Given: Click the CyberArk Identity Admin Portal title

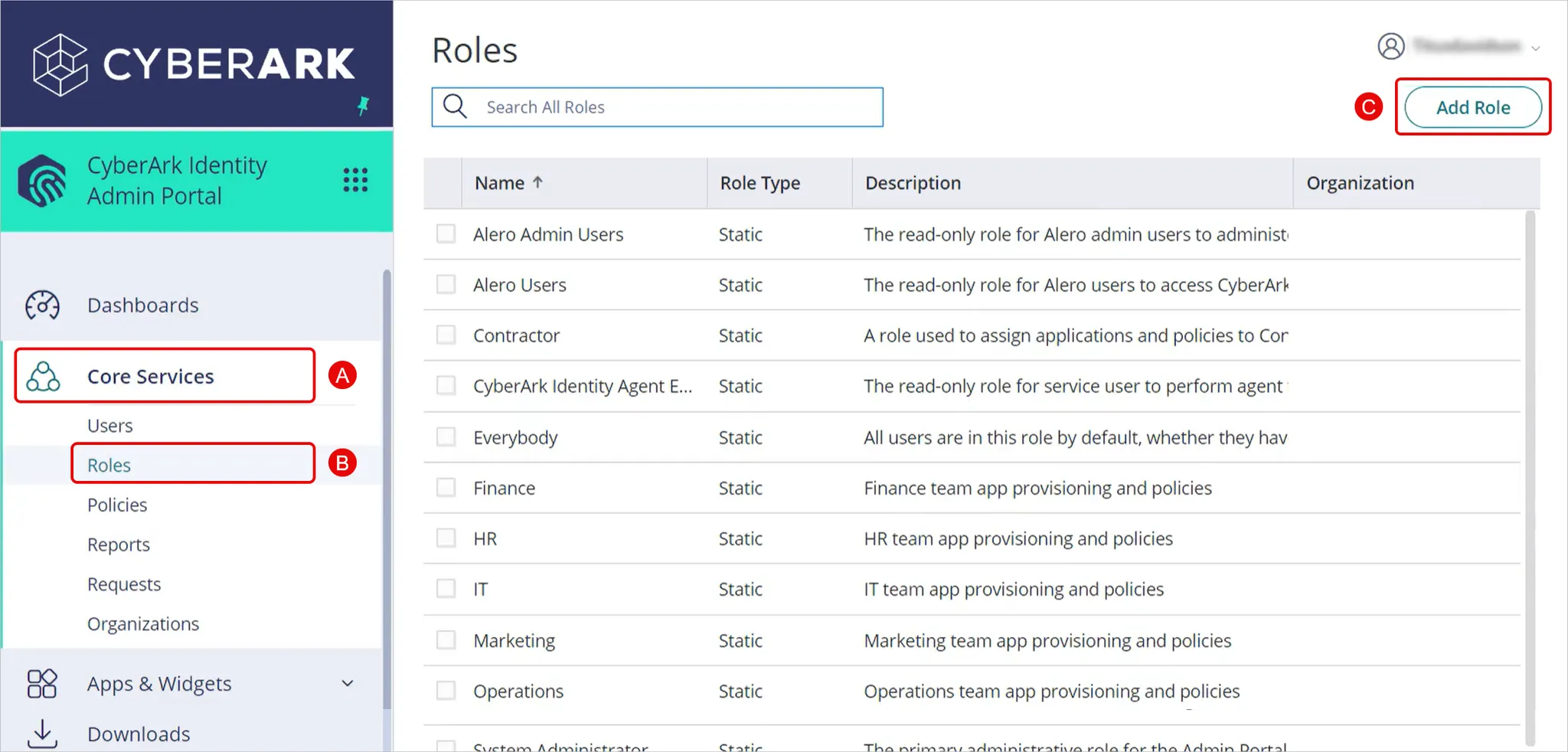Looking at the screenshot, I should point(177,180).
